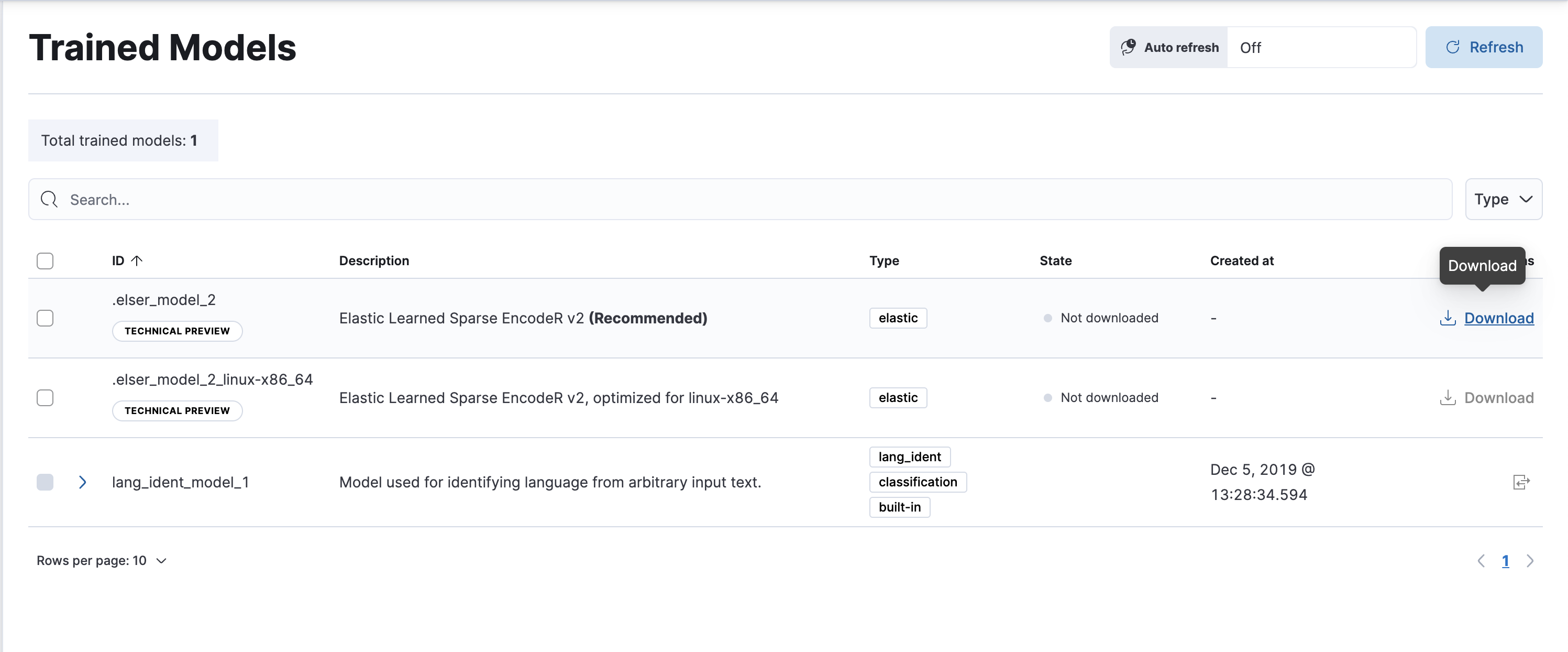
Task: Click the clock icon beside Auto refresh
Action: [1129, 47]
